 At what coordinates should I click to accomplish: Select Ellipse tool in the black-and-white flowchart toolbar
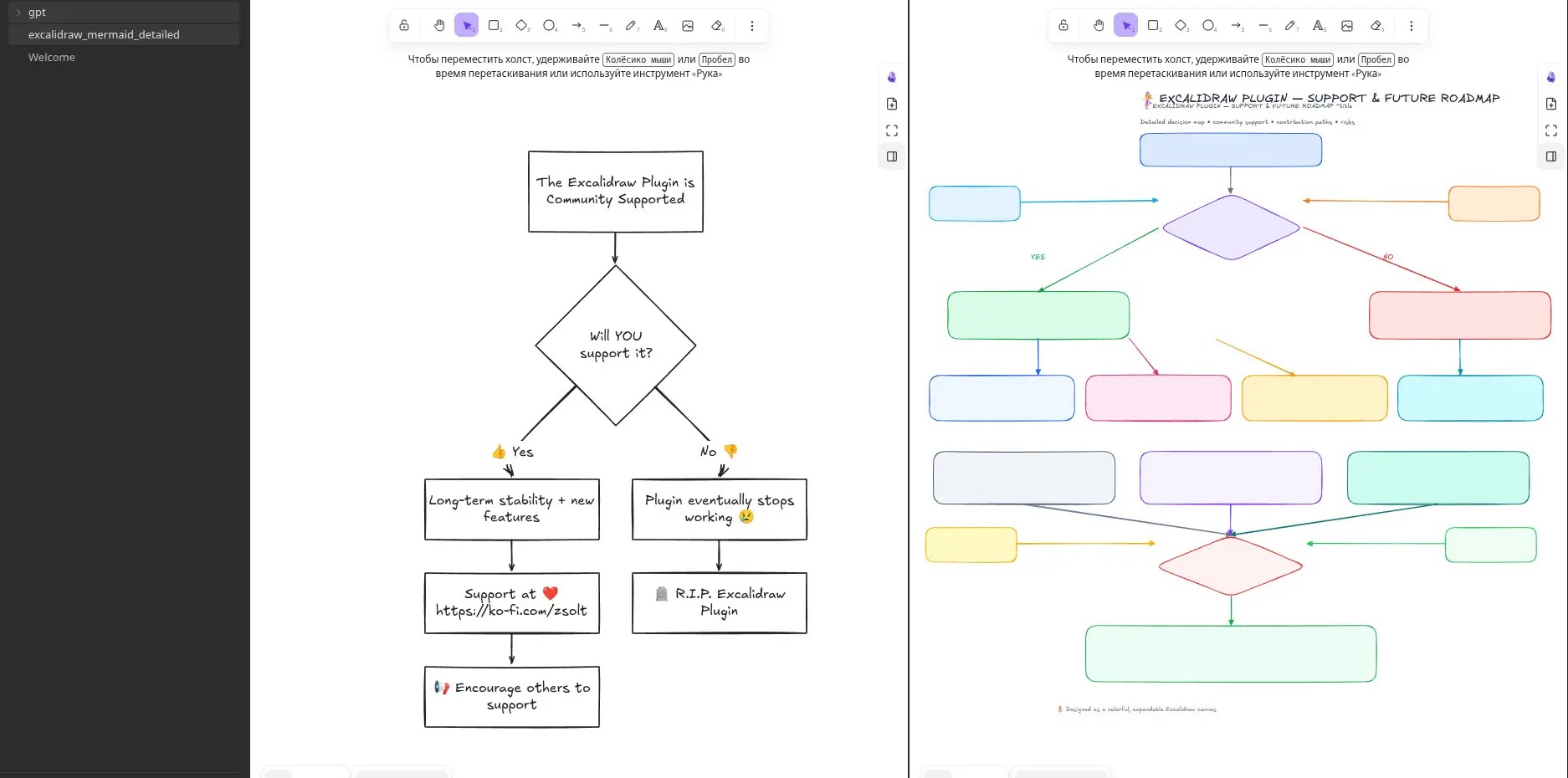550,26
